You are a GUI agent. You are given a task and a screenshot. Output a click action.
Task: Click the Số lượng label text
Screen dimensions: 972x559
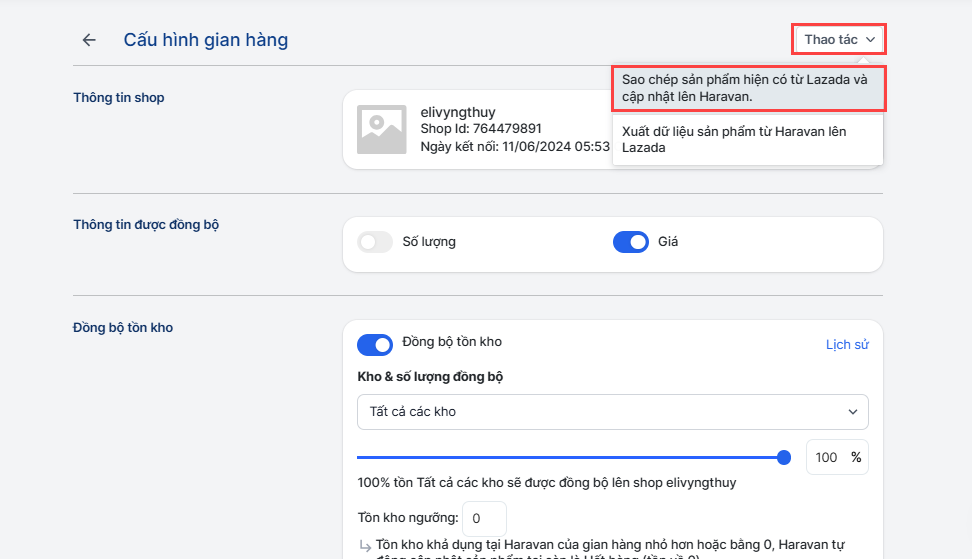[x=428, y=242]
